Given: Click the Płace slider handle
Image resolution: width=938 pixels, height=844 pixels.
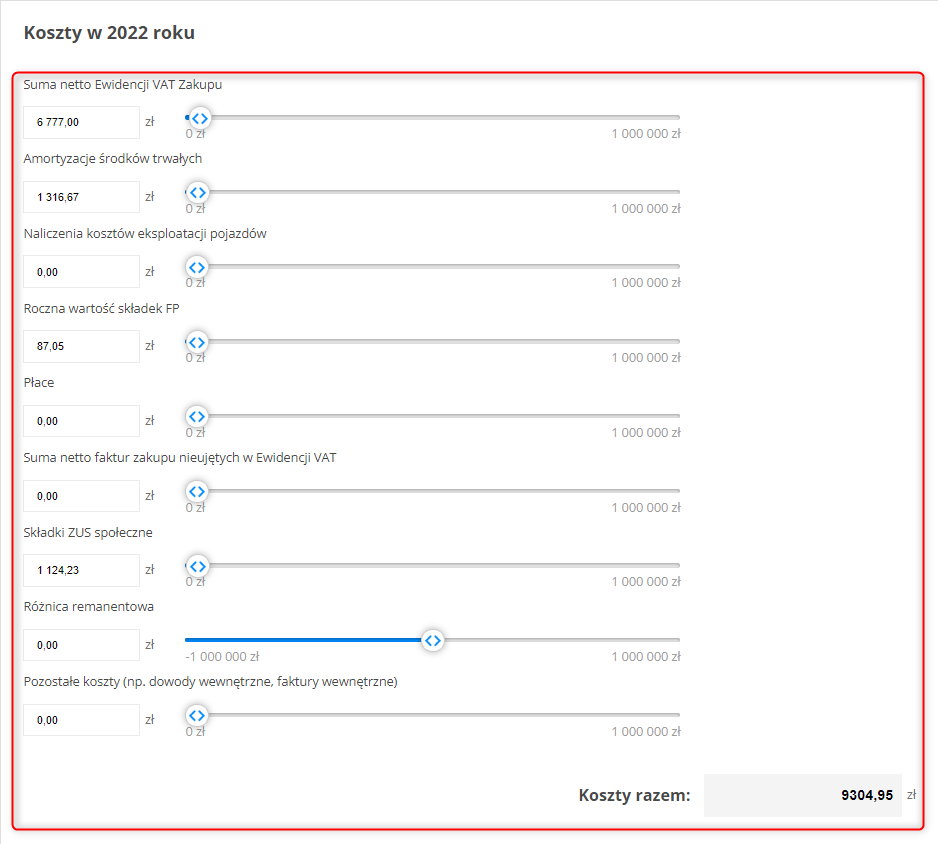Looking at the screenshot, I should pyautogui.click(x=197, y=416).
